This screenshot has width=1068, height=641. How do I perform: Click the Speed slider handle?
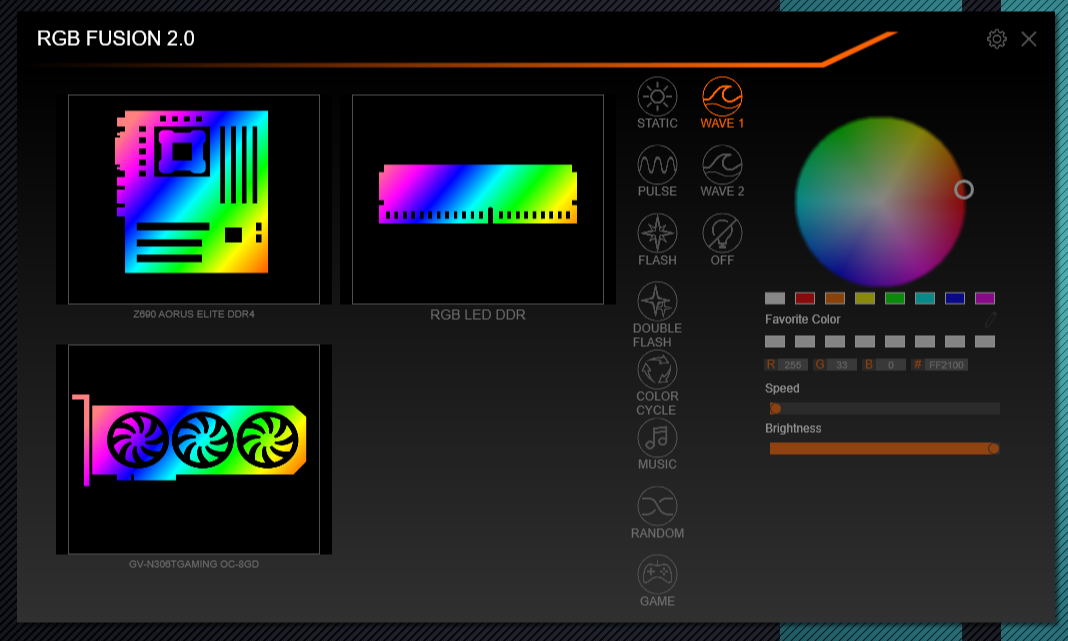point(775,409)
